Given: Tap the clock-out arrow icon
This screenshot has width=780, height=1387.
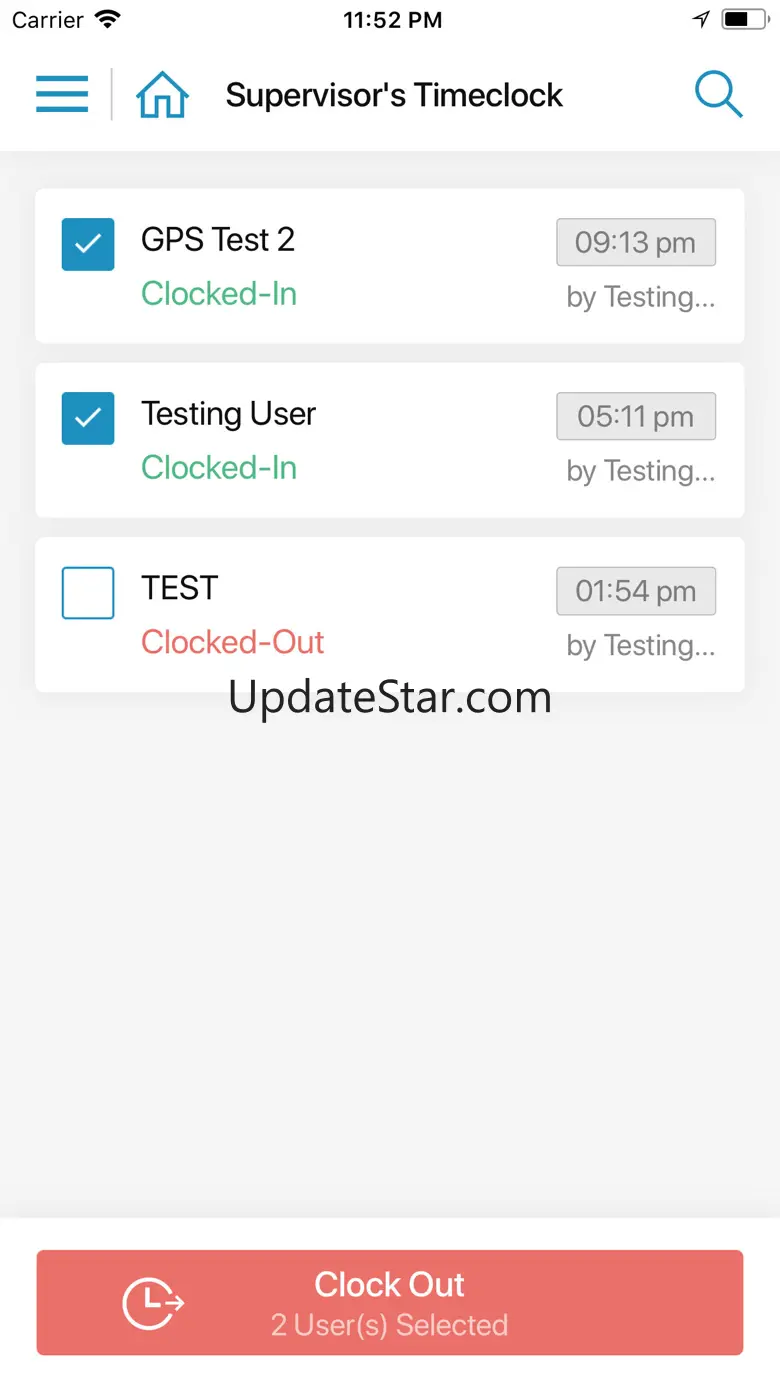Looking at the screenshot, I should 153,1302.
